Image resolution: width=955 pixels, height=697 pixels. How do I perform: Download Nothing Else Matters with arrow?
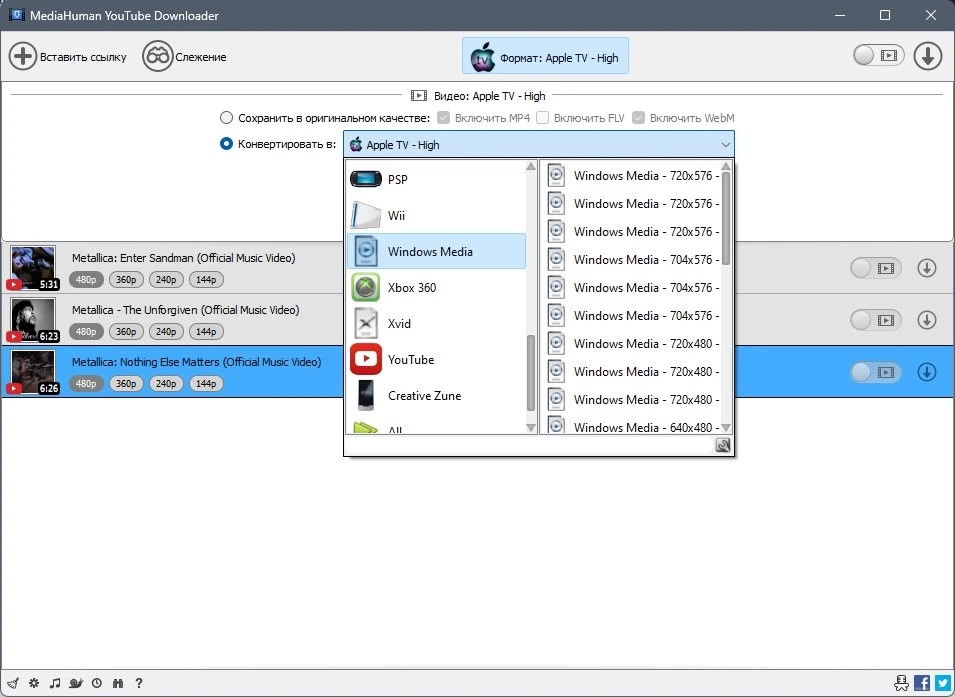pos(927,372)
